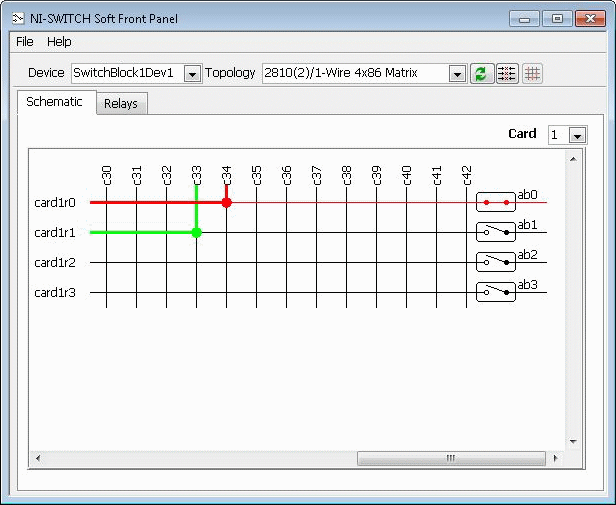
Task: Open the Help menu
Action: [59, 42]
